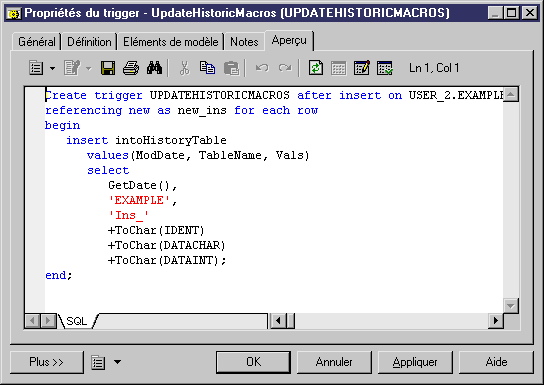Switch to the Définition tab

89,42
